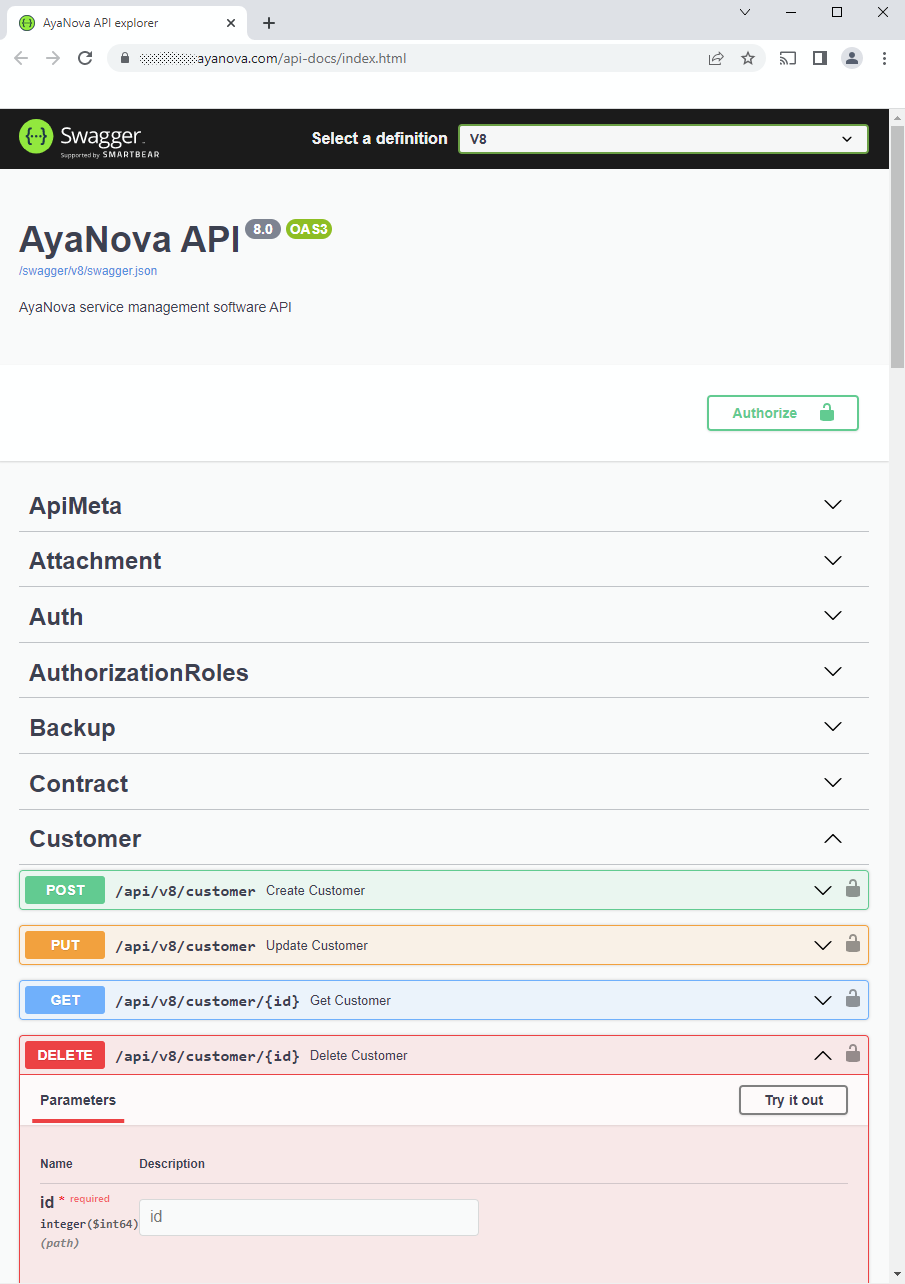
Task: Open the /swagger/v8/swagger.json link
Action: click(x=88, y=270)
